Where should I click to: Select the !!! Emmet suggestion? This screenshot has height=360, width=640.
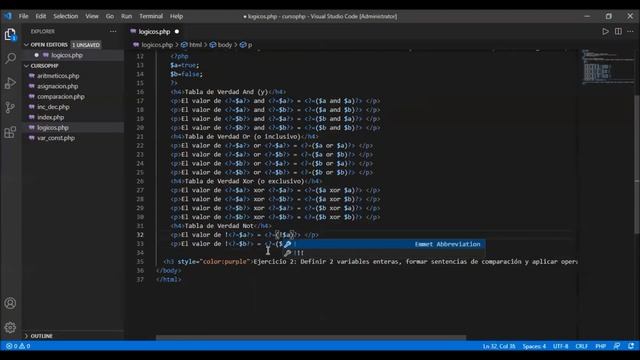point(384,253)
